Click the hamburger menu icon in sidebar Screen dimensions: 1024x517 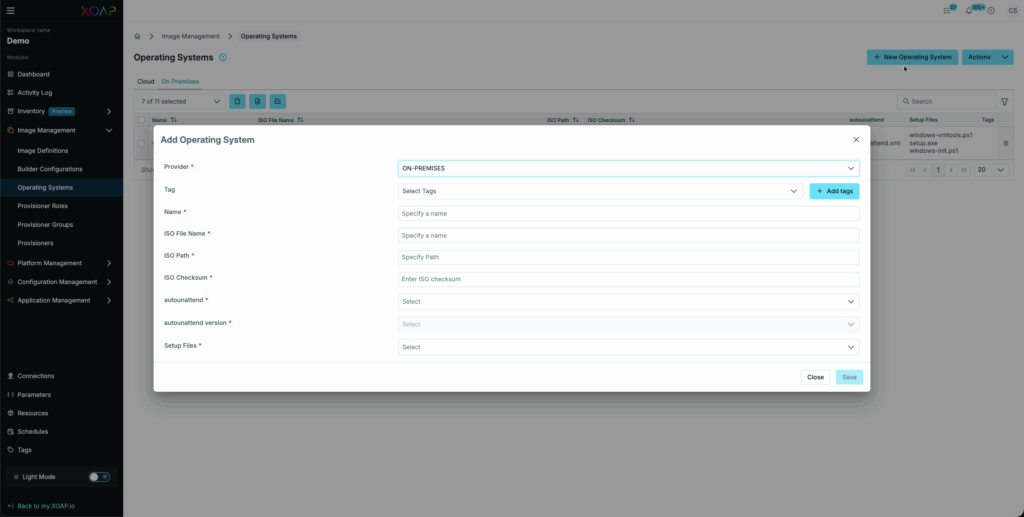11,10
